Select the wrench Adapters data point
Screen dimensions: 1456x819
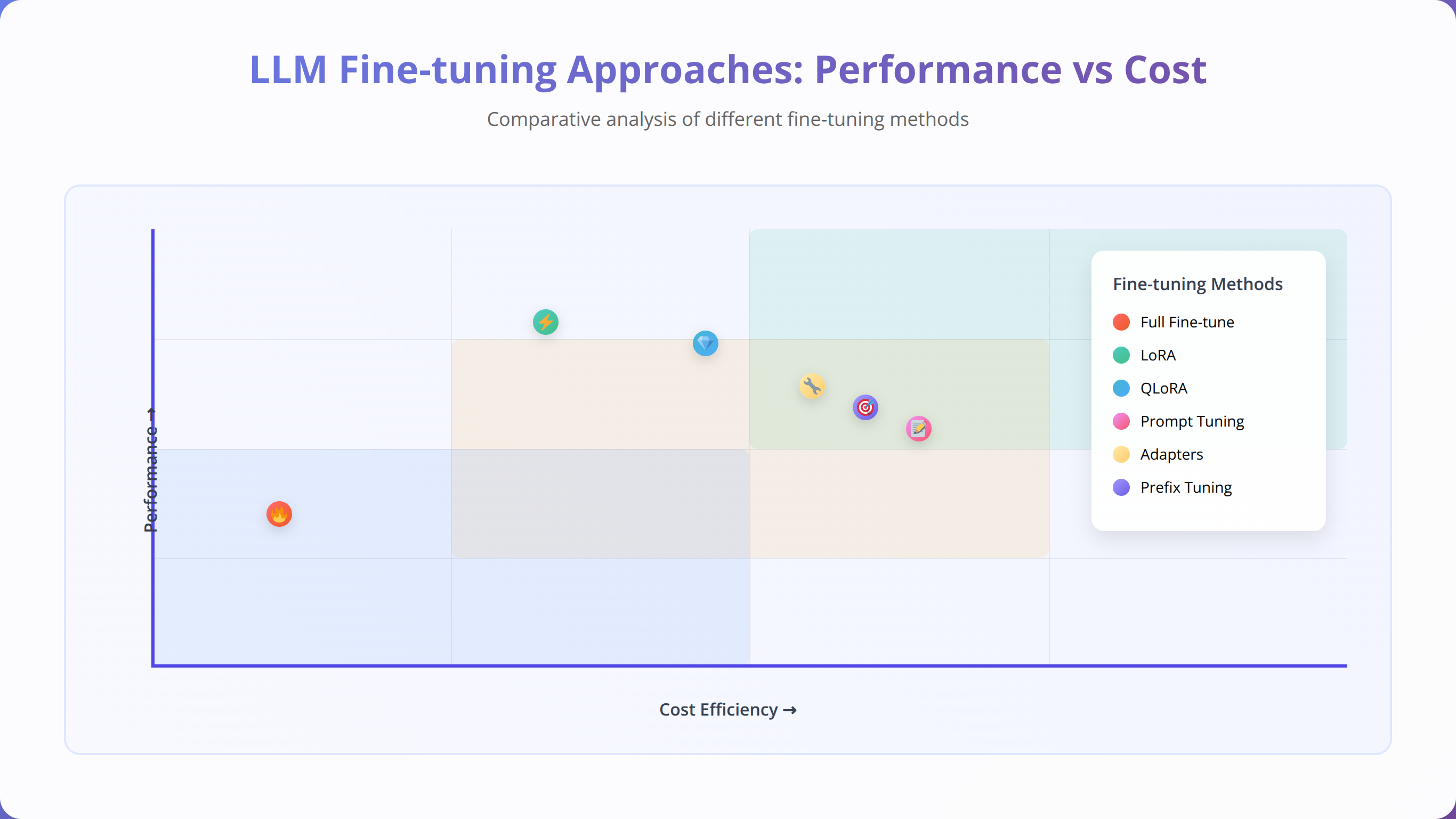click(812, 387)
